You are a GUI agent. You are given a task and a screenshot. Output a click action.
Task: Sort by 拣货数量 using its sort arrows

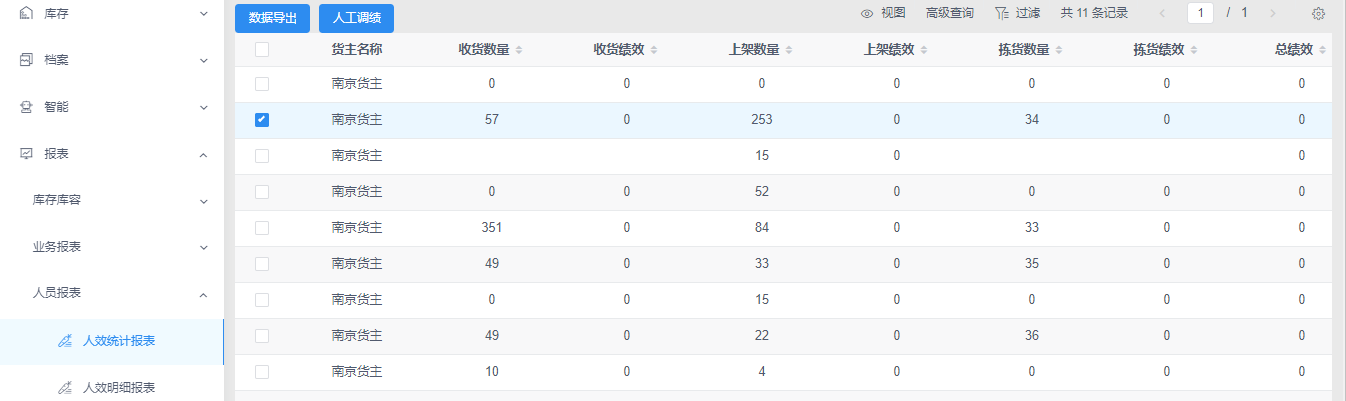(x=1058, y=50)
